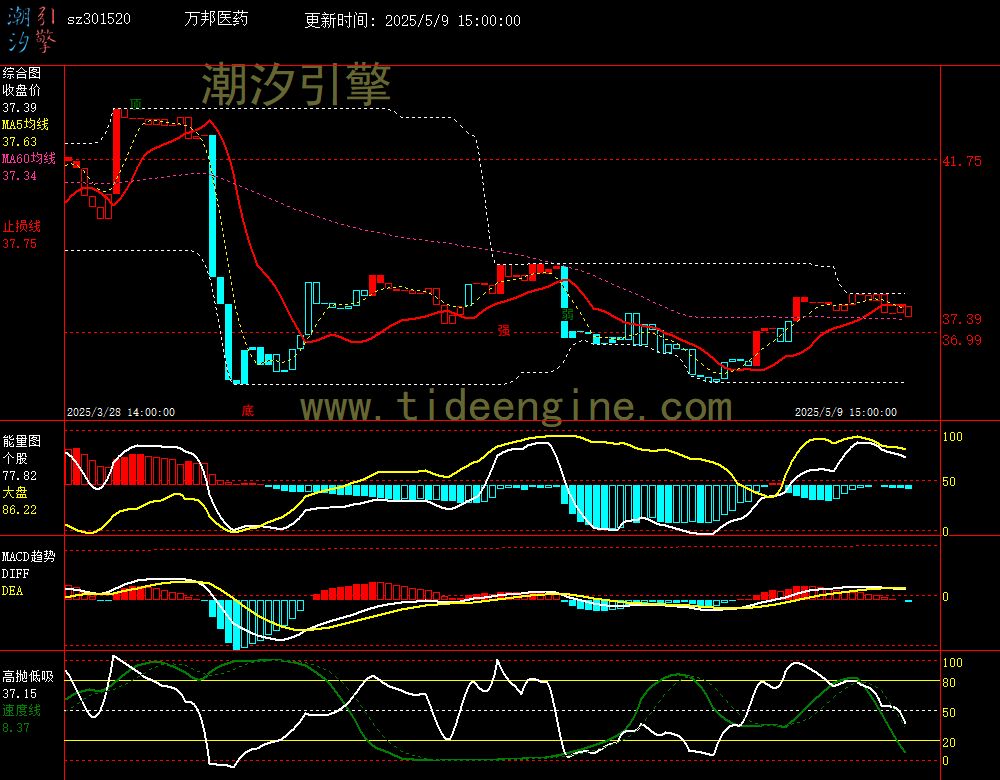Click the 个股 legend label
The width and height of the screenshot is (1000, 780).
tap(15, 459)
